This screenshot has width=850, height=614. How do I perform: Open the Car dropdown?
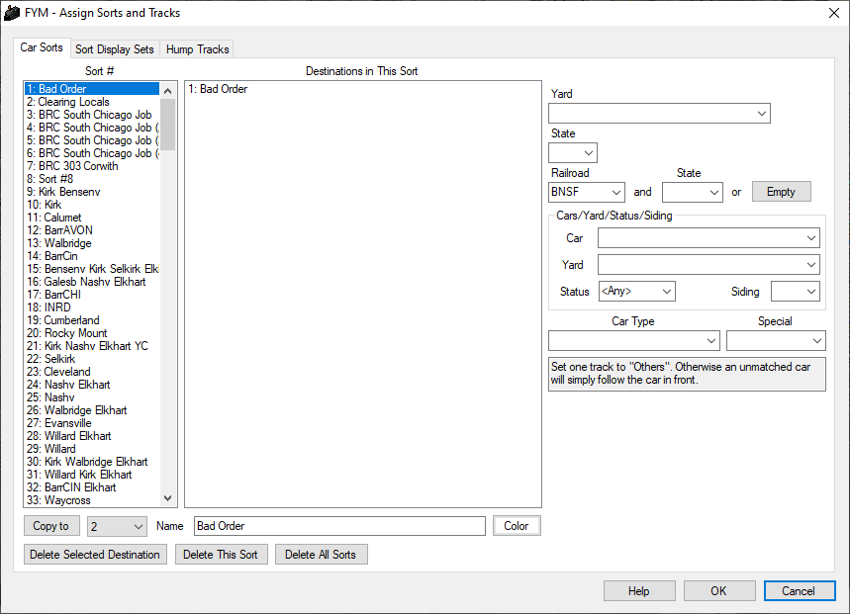(x=709, y=238)
